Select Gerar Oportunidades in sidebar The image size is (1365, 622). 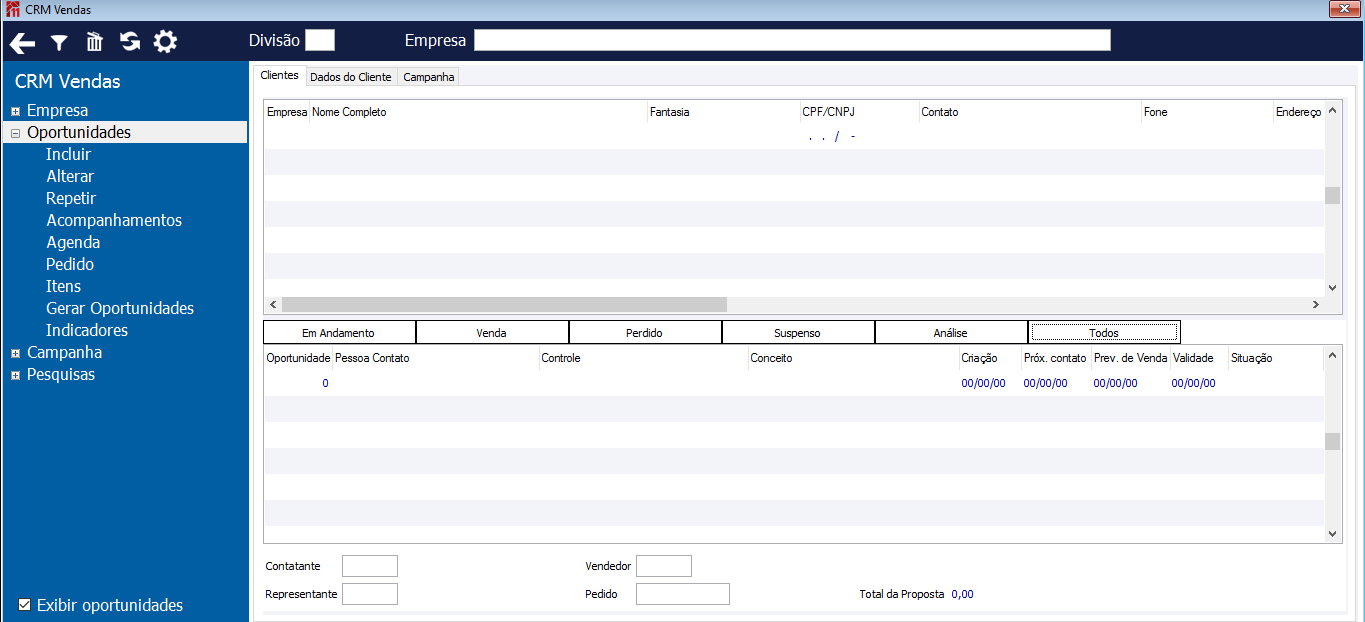pyautogui.click(x=120, y=309)
